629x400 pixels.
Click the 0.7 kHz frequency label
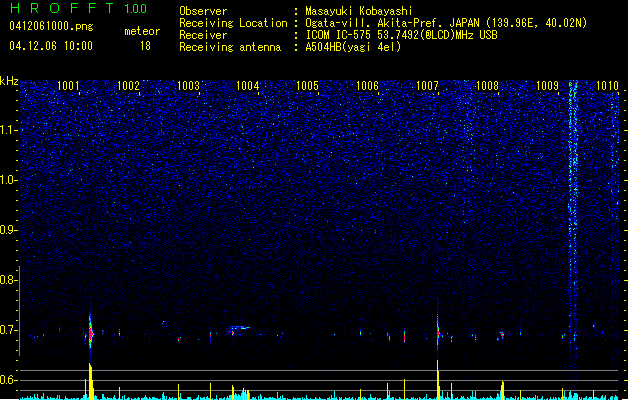(x=8, y=330)
